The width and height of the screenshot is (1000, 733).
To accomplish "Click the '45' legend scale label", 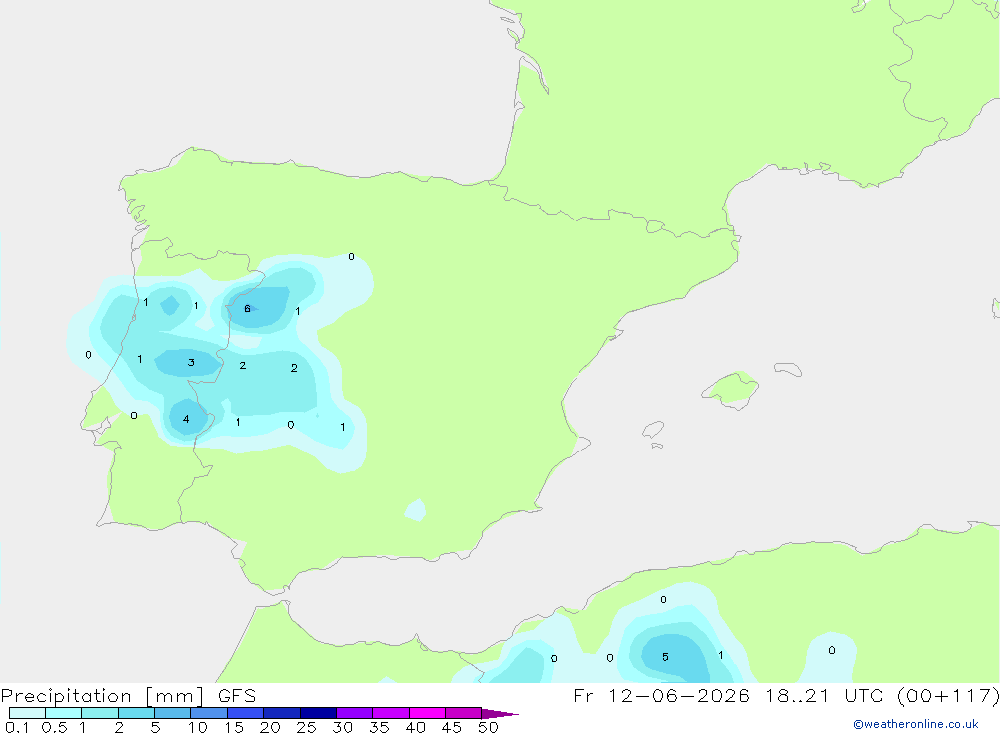I will (452, 727).
